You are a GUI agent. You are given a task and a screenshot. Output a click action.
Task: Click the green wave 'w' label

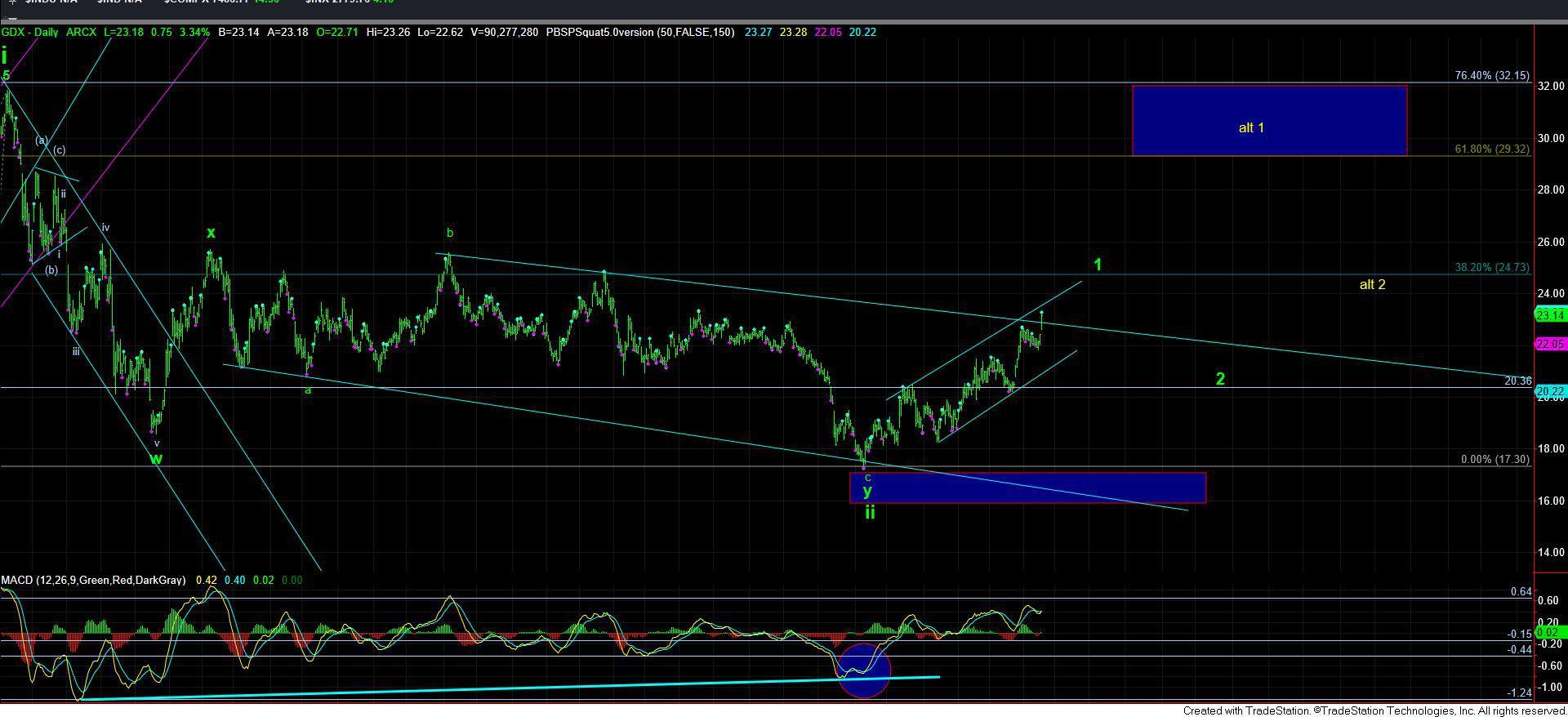click(x=156, y=459)
